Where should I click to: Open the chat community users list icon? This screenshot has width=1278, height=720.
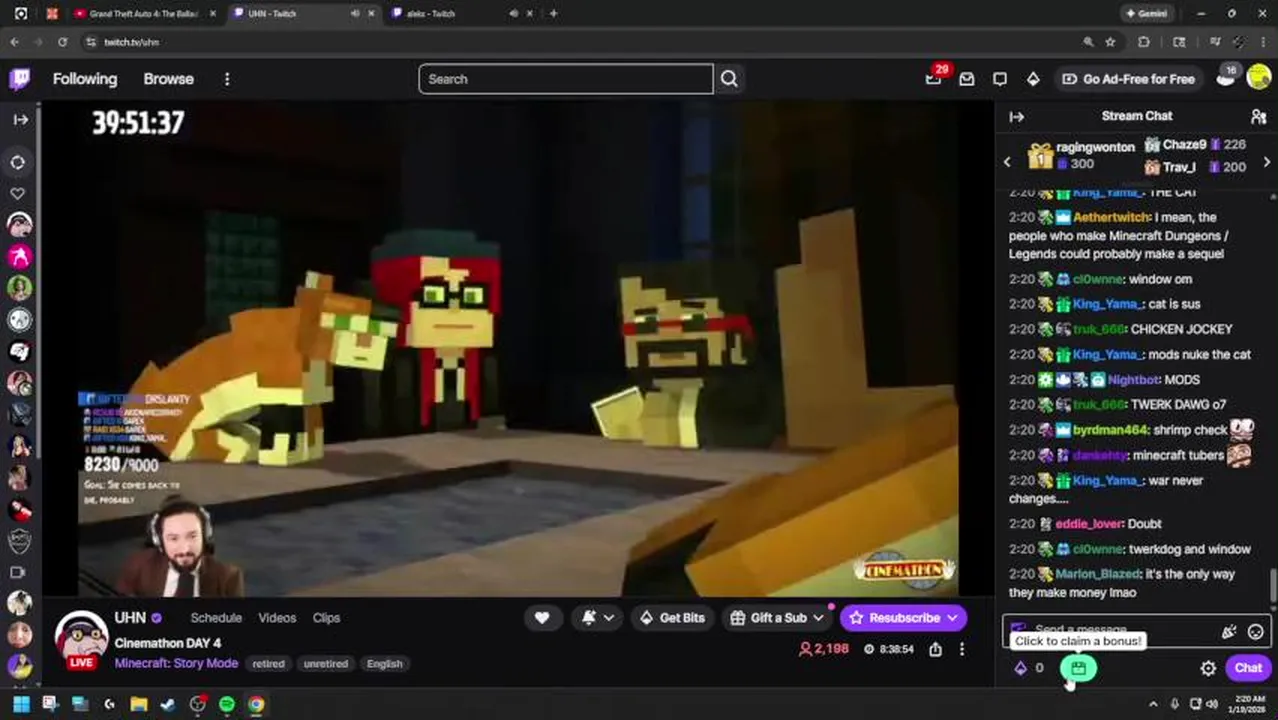(x=1258, y=117)
